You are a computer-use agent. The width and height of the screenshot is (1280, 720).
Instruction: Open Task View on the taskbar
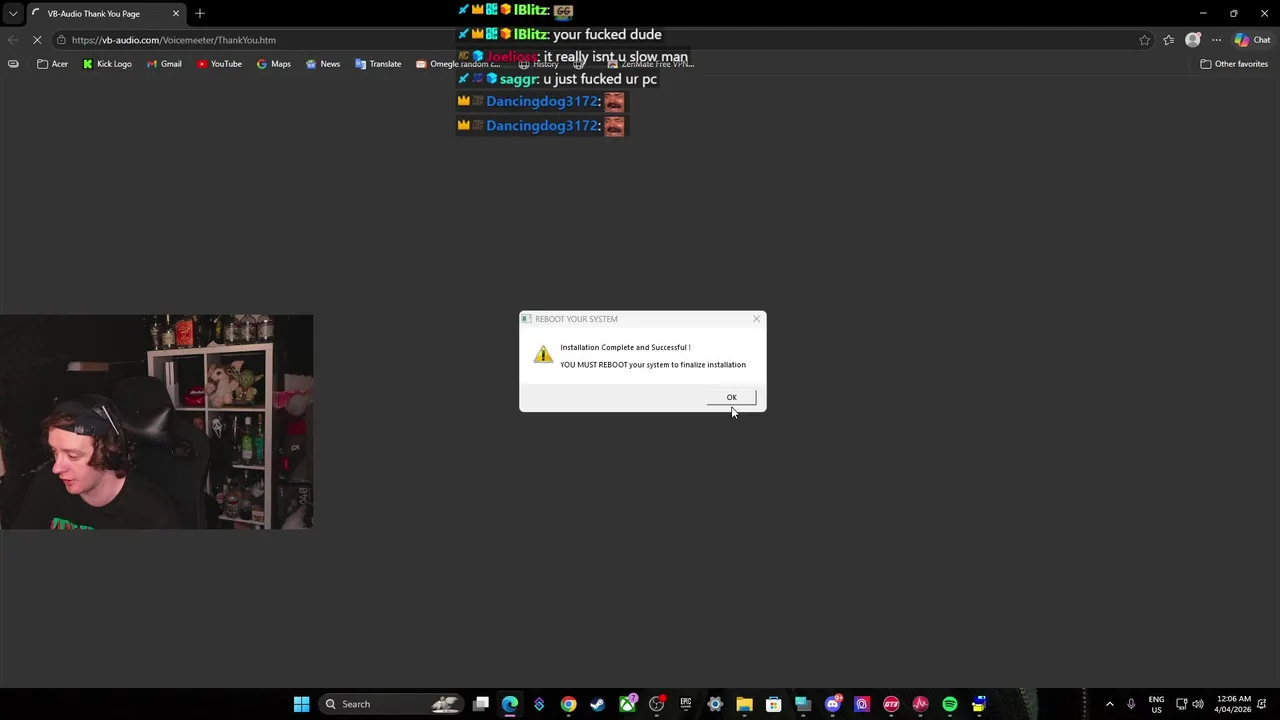point(481,704)
